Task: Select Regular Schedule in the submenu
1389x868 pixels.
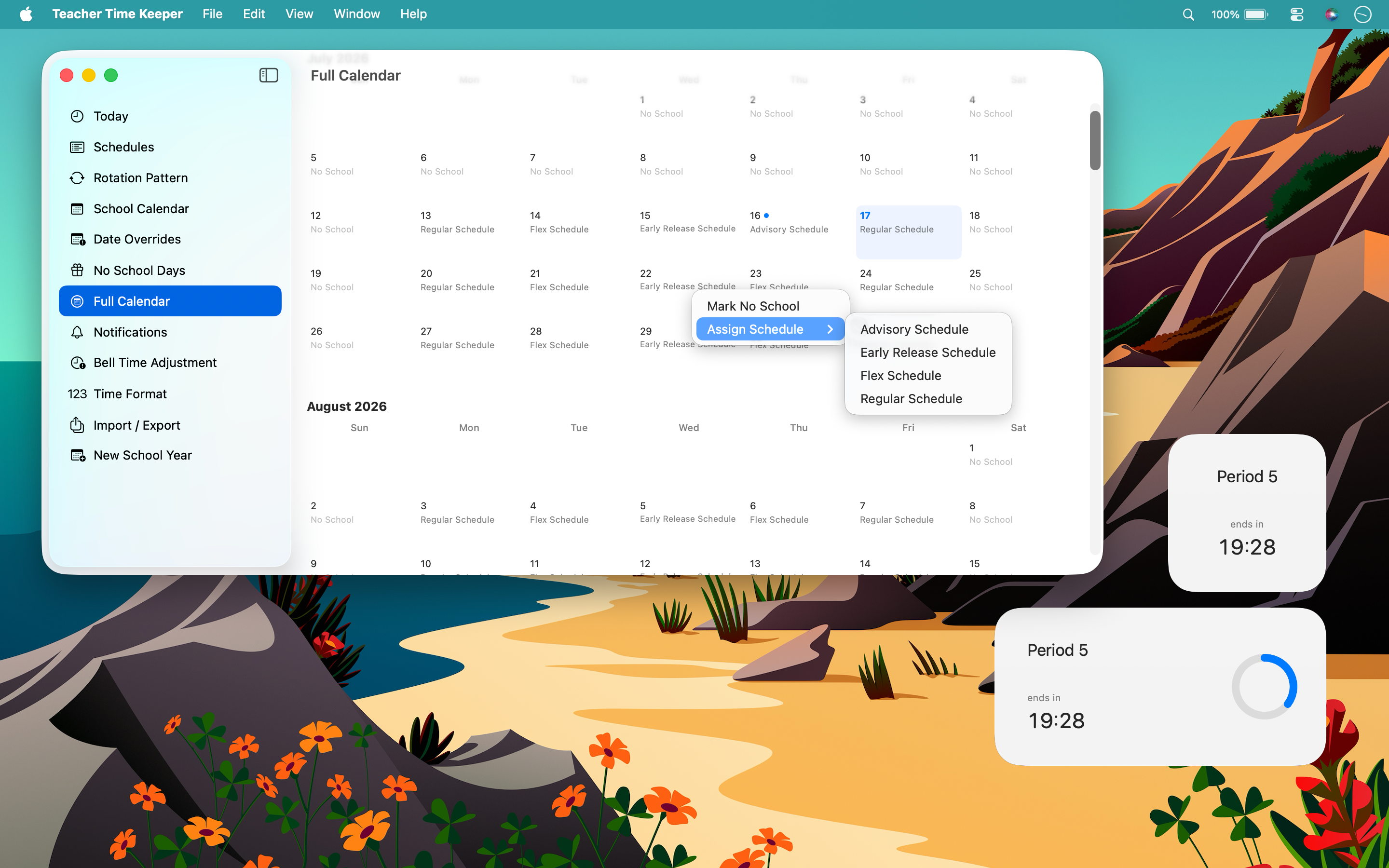Action: [927, 398]
